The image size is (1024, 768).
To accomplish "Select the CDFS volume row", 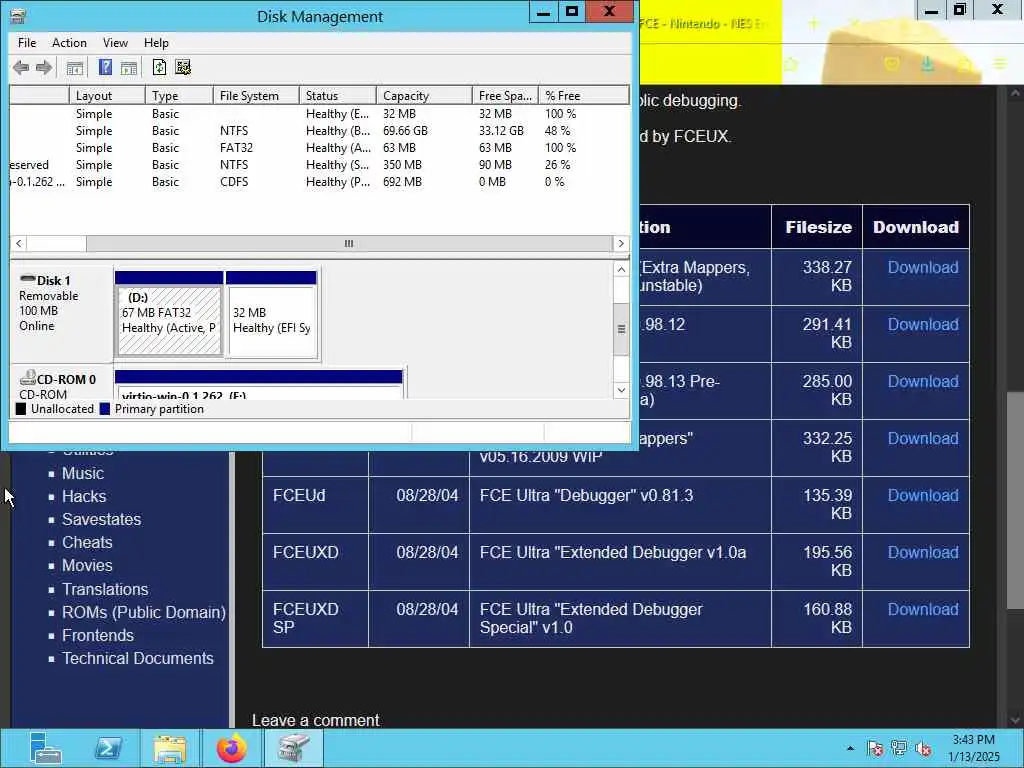I will [x=319, y=182].
